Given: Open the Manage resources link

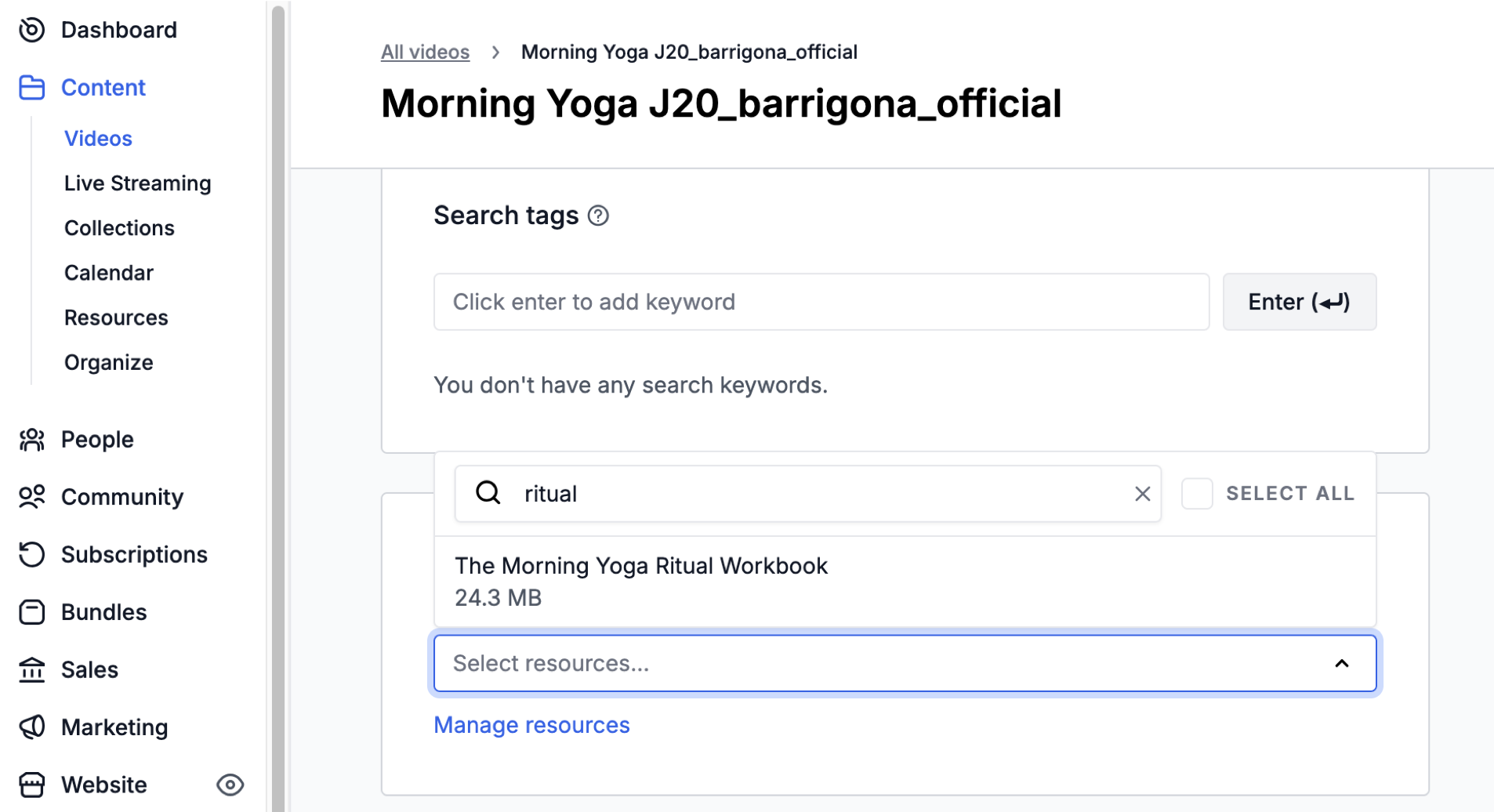Looking at the screenshot, I should click(x=531, y=725).
